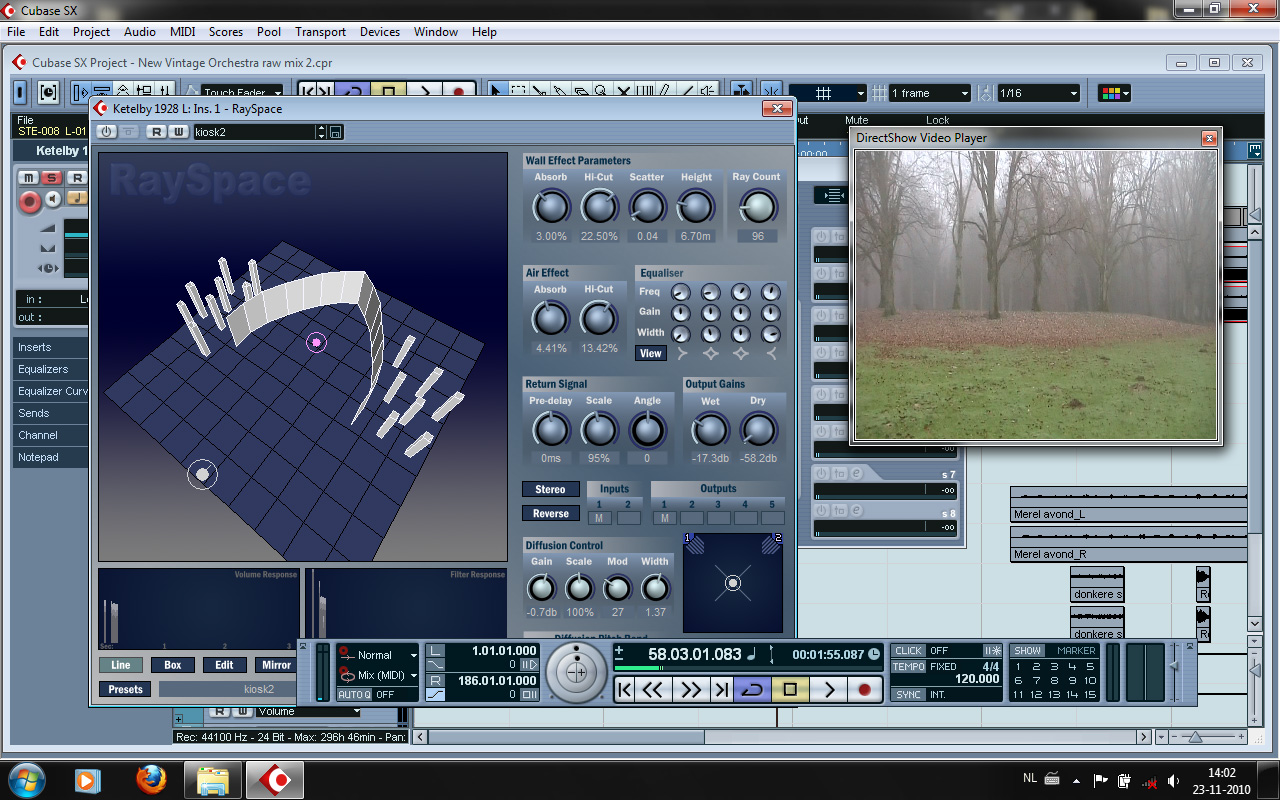This screenshot has width=1280, height=800.
Task: Toggle the TEMPO track button in Transport
Action: (x=909, y=666)
